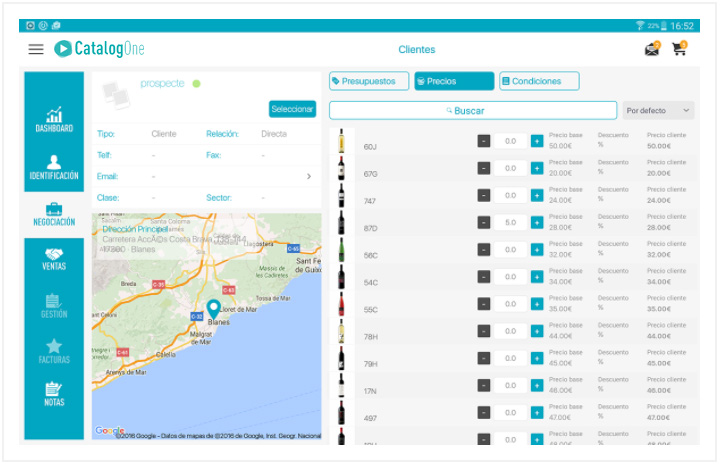Click the Seleccionar button
The image size is (724, 467).
(292, 109)
